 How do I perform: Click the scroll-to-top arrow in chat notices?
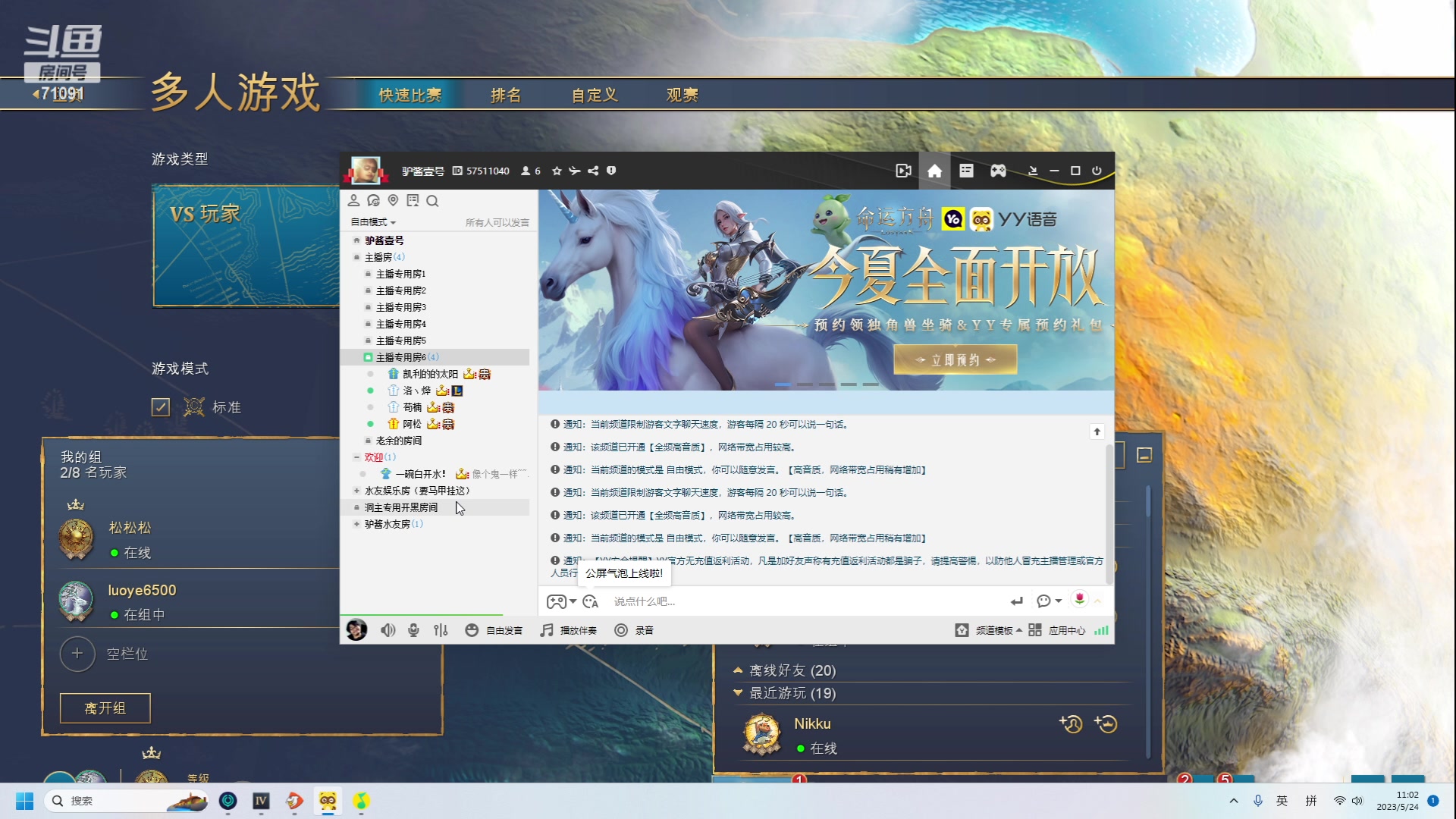pos(1097,431)
